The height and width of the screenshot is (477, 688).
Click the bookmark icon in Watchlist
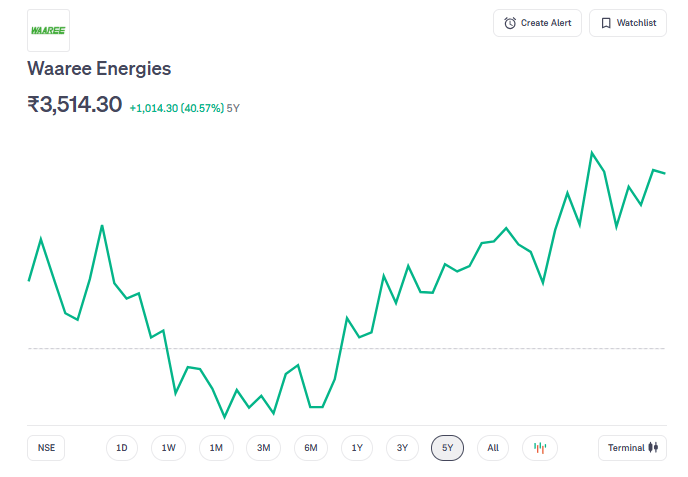tap(606, 23)
